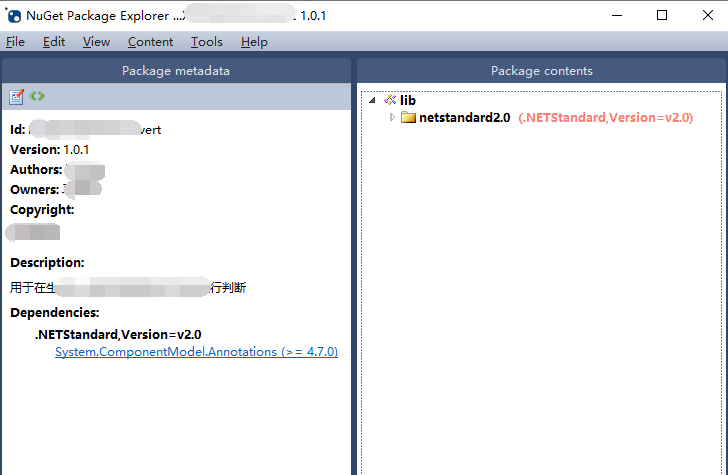Select the lib tree item
728x475 pixels.
(x=408, y=100)
